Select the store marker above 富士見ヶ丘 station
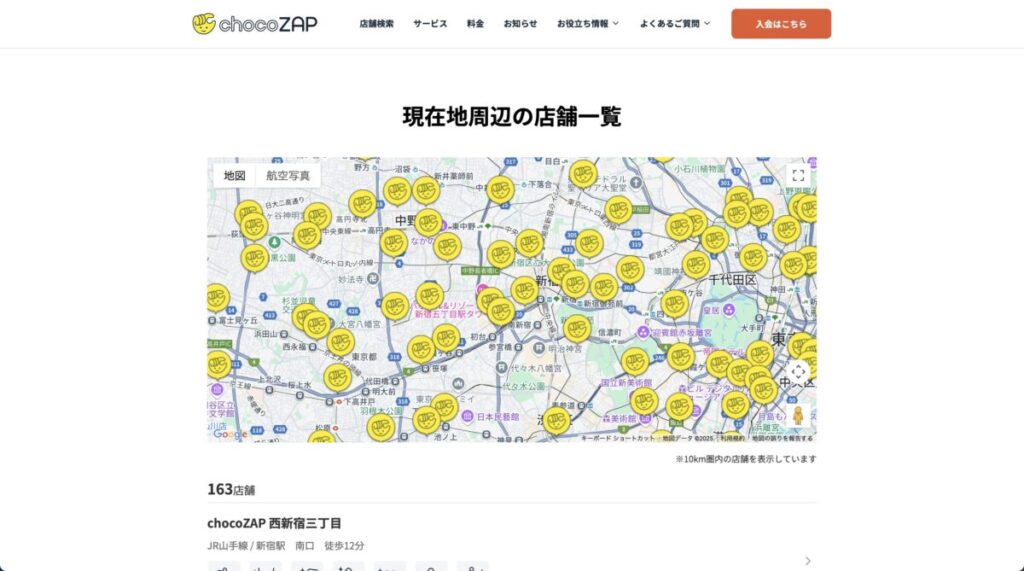This screenshot has width=1024, height=571. [216, 297]
